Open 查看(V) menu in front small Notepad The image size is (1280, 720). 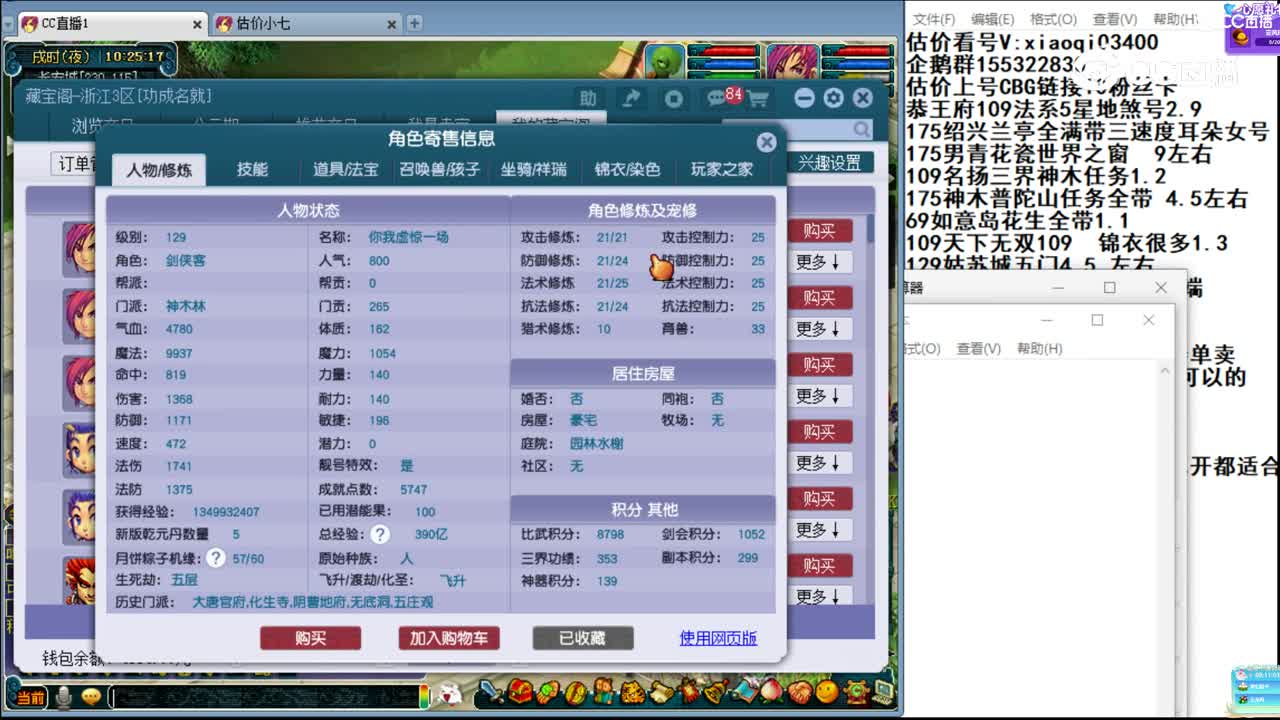(978, 349)
